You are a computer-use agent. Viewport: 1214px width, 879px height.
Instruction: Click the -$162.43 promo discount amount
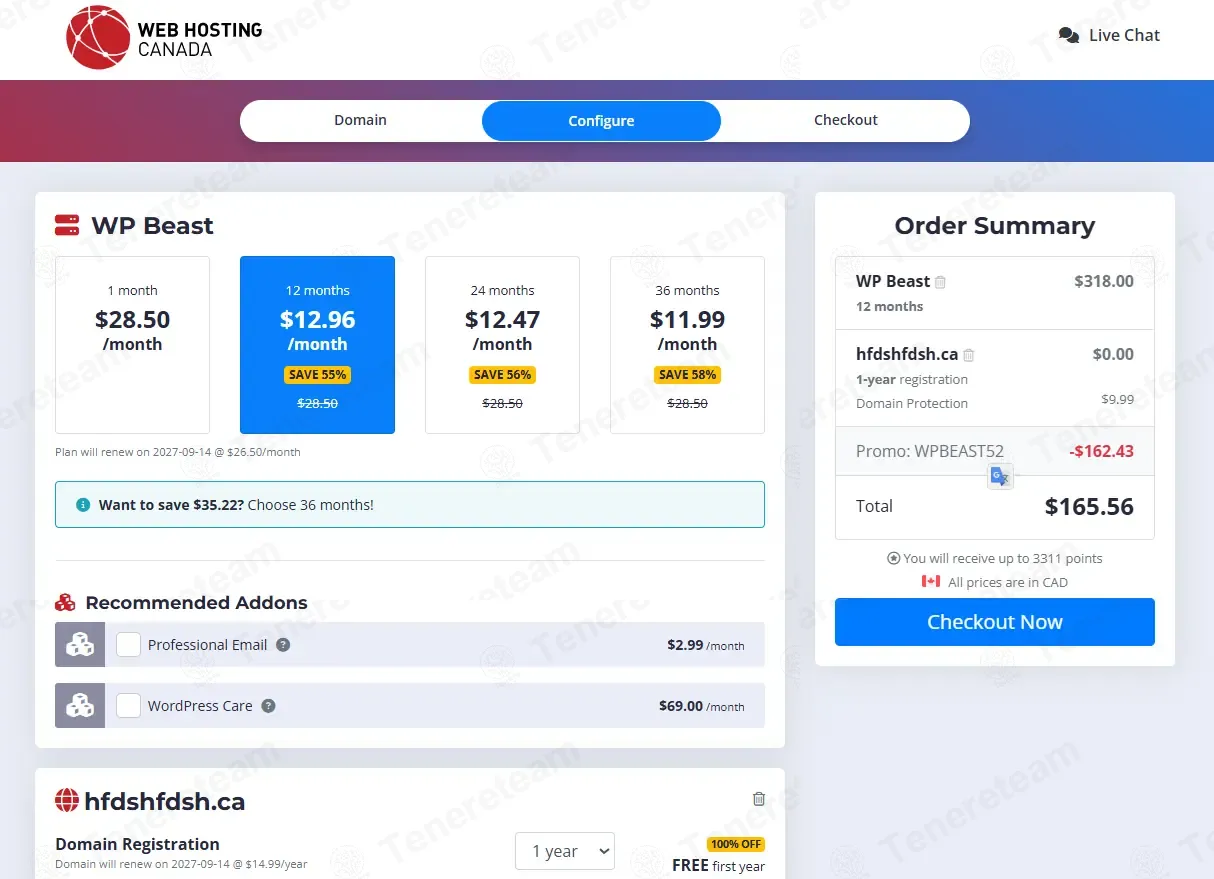point(1101,451)
